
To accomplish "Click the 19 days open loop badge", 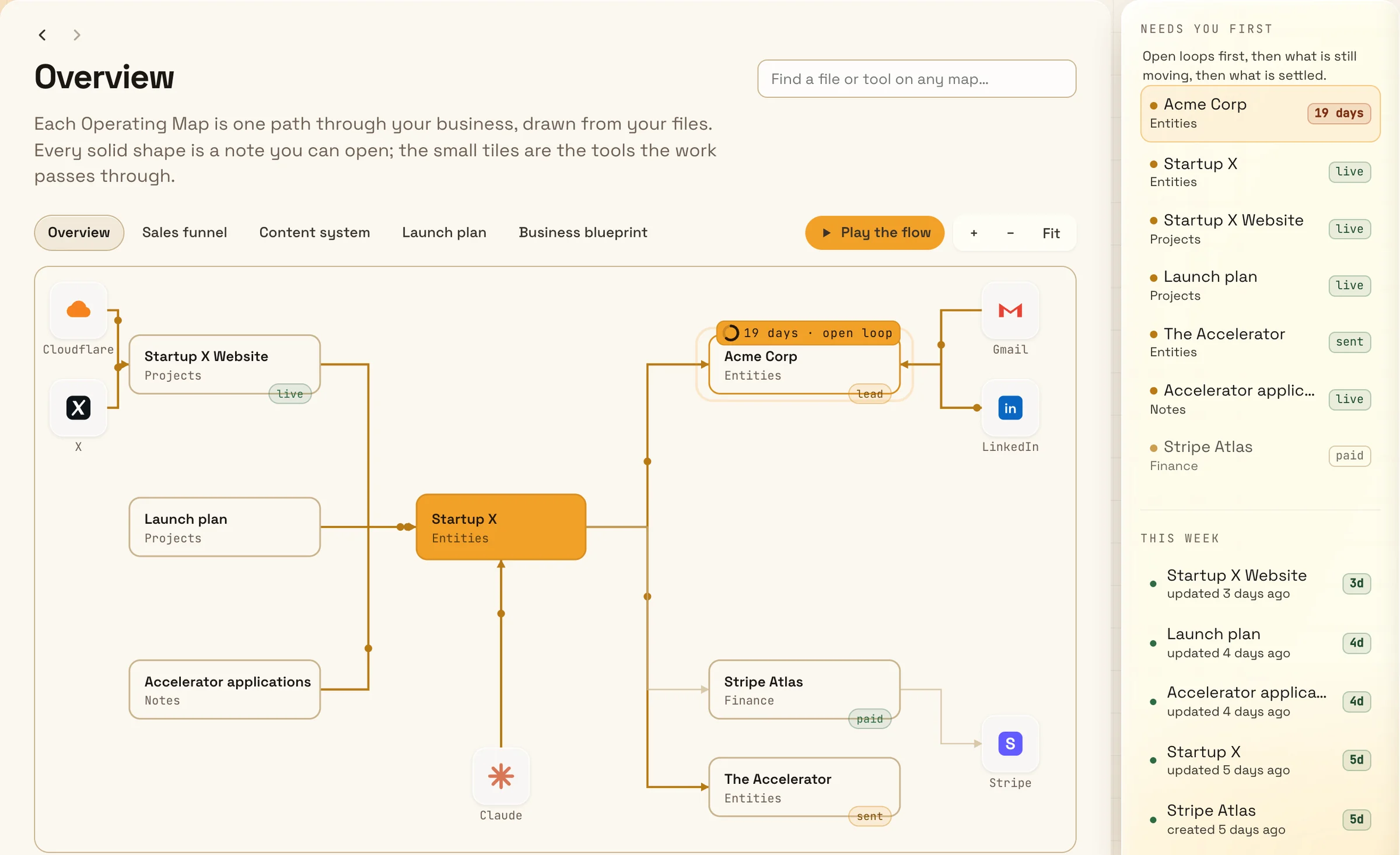I will [808, 333].
